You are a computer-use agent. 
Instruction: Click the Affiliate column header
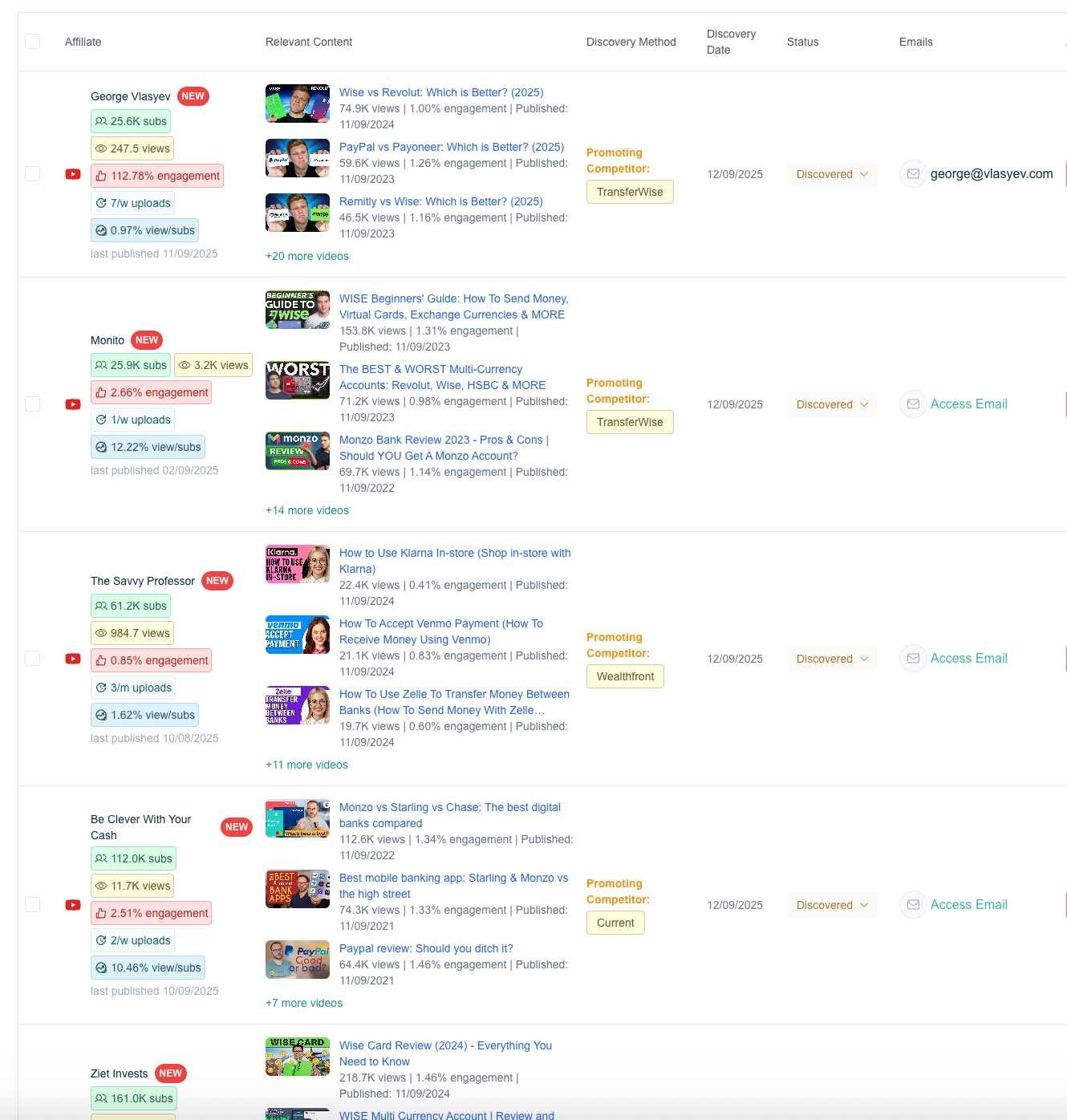tap(83, 42)
